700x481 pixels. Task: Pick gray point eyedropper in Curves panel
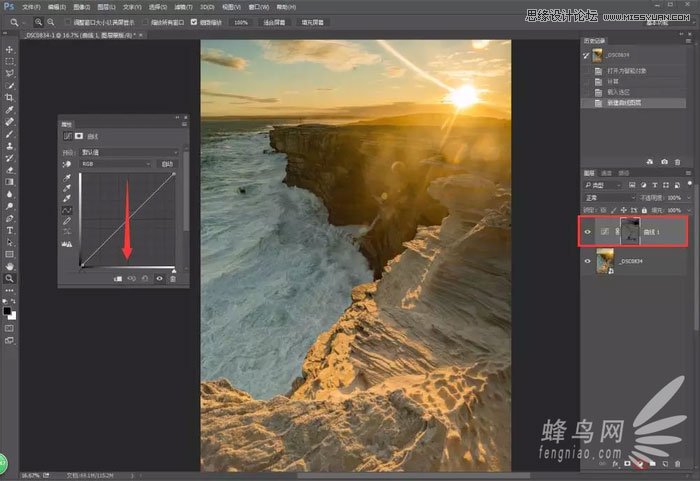tap(67, 188)
